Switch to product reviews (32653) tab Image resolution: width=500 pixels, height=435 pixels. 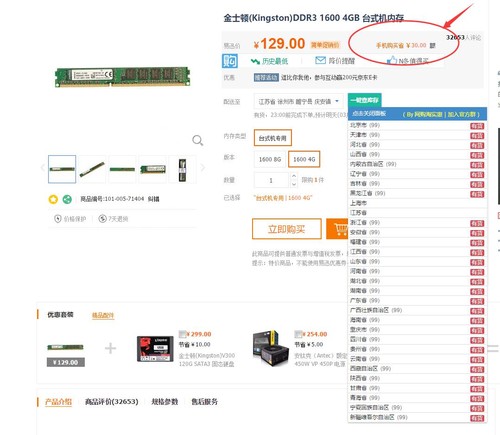(112, 402)
